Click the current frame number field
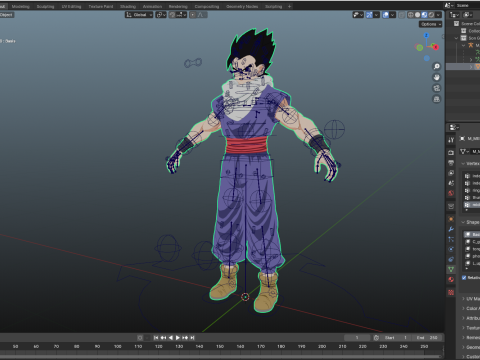Image resolution: width=480 pixels, height=360 pixels. tap(357, 338)
